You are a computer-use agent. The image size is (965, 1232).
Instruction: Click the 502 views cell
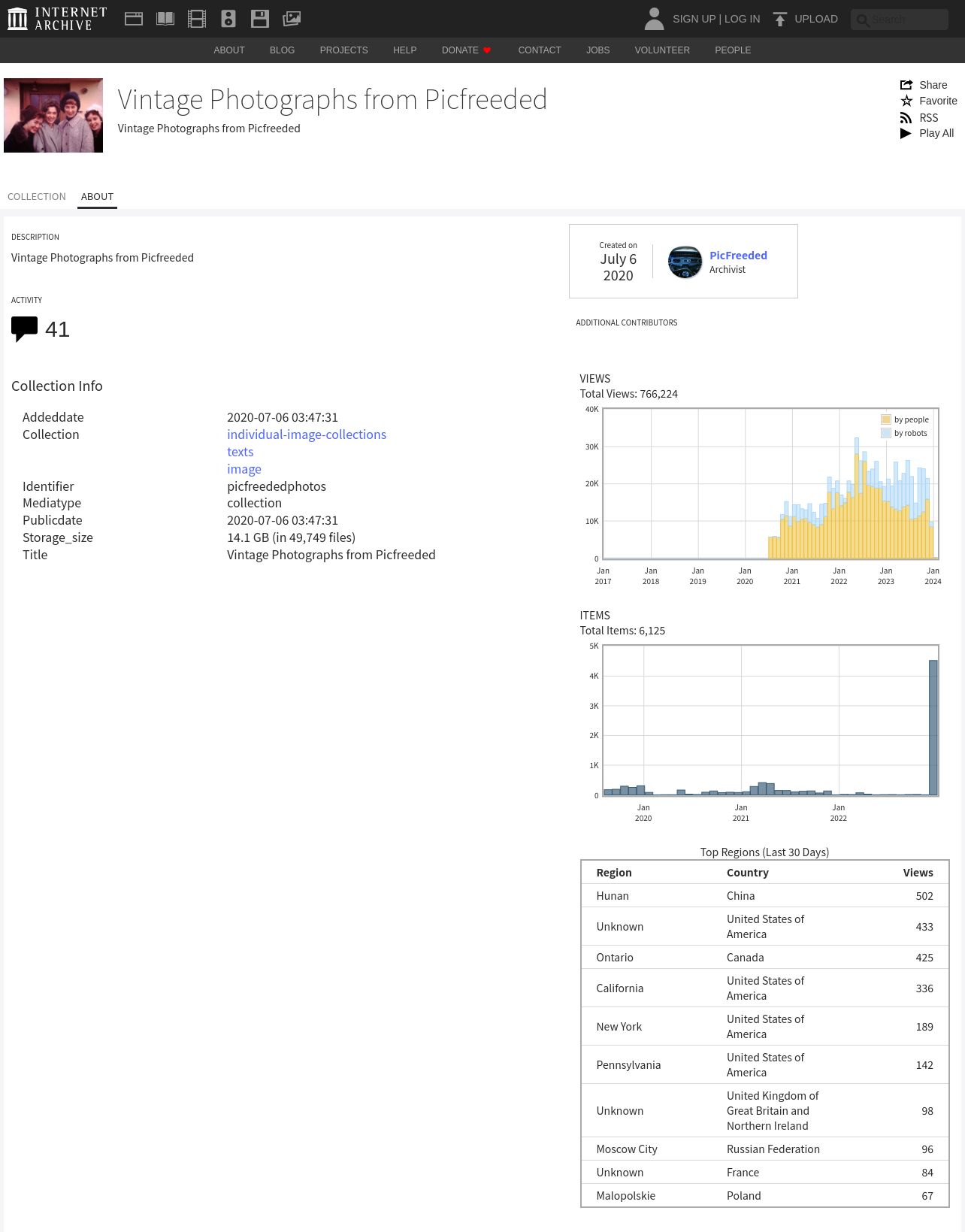[924, 896]
